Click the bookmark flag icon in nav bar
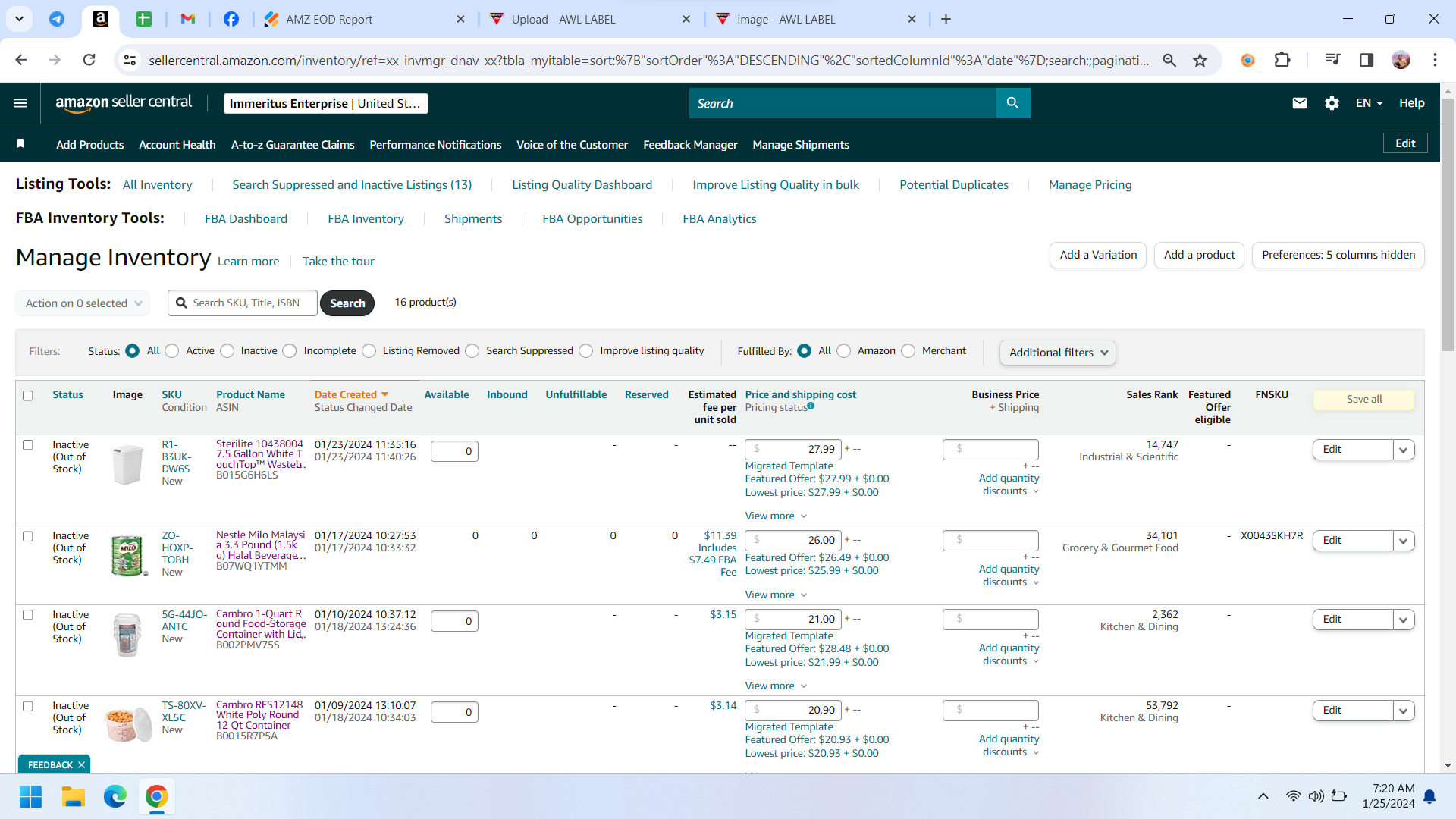 click(x=20, y=144)
